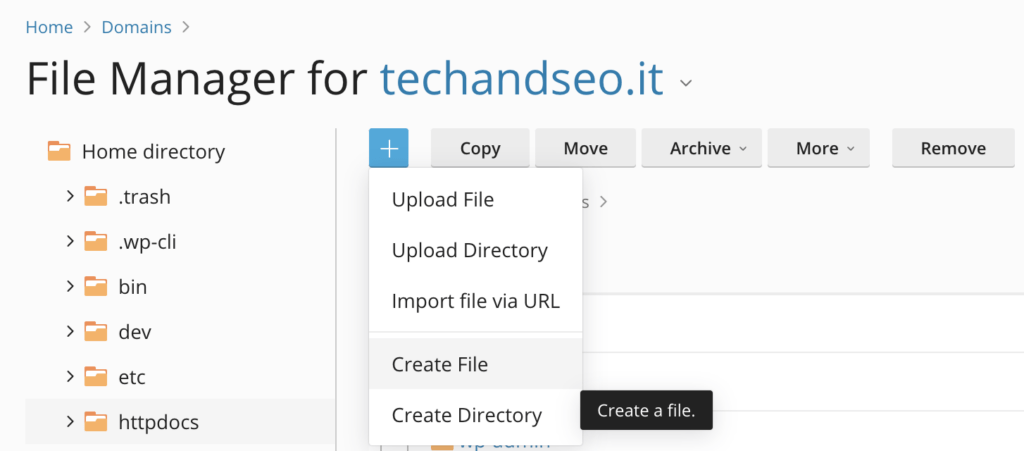This screenshot has height=451, width=1024.
Task: Select the .trash folder label
Action: [x=144, y=196]
